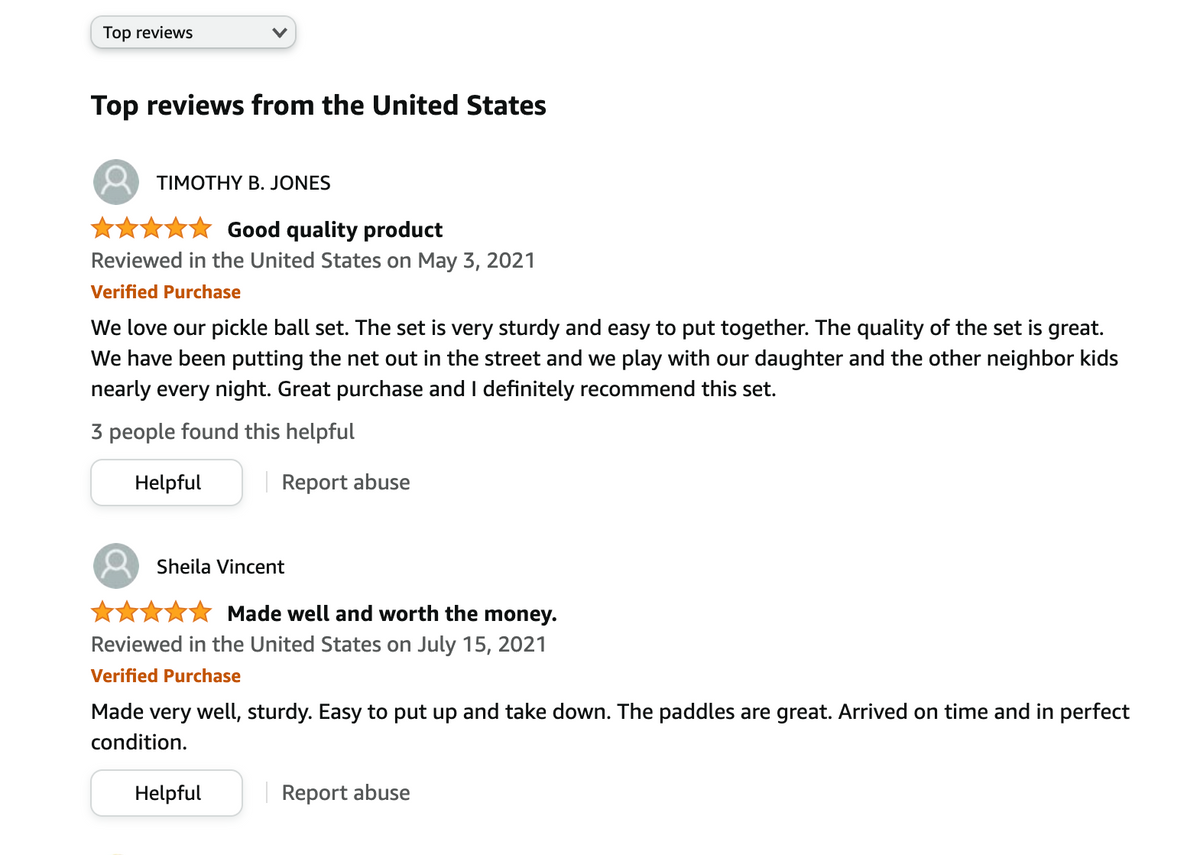Click "Top reviews from the United States" heading
Viewport: 1200px width, 855px height.
click(318, 105)
